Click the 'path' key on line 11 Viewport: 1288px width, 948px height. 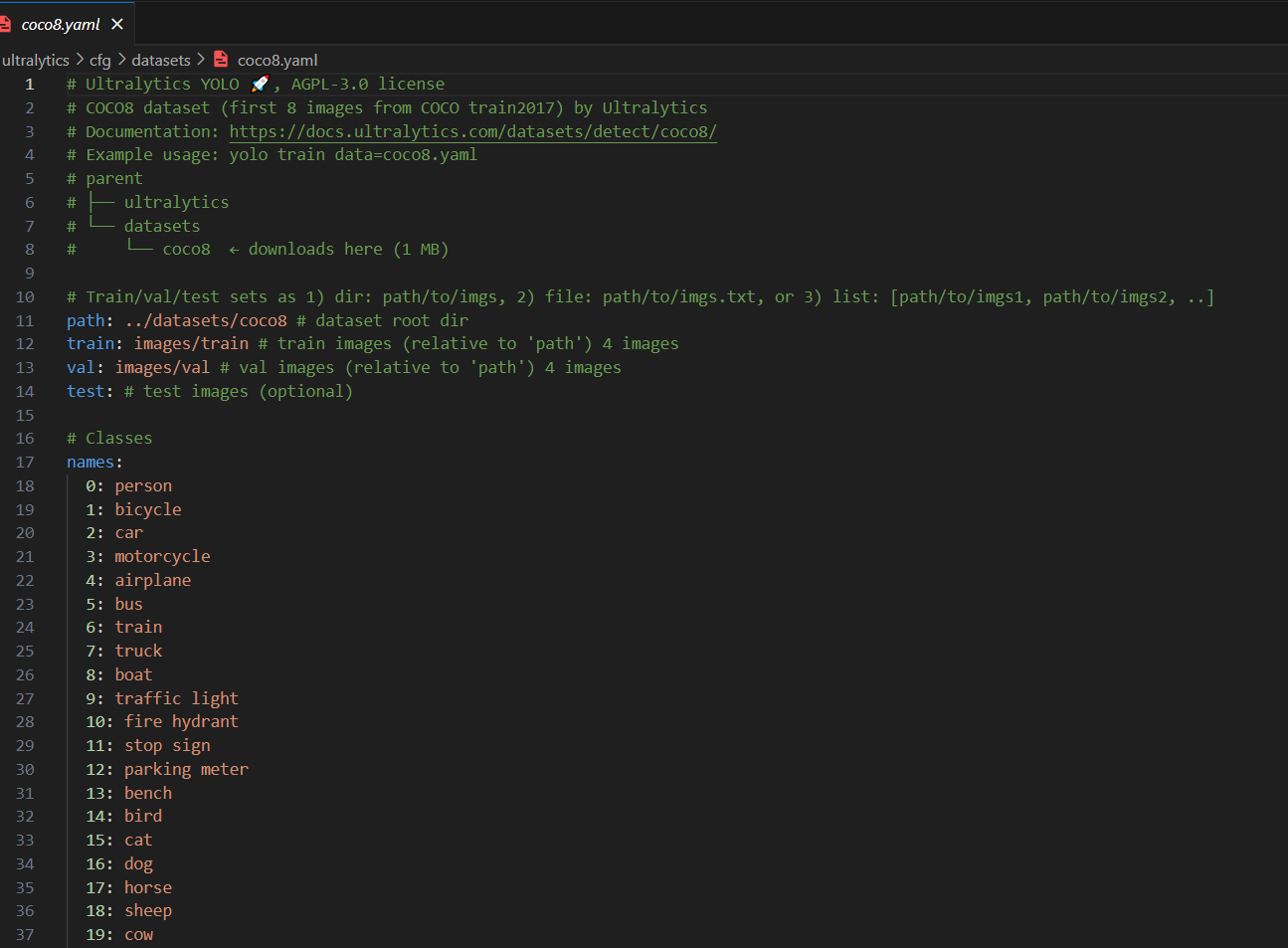pos(86,320)
